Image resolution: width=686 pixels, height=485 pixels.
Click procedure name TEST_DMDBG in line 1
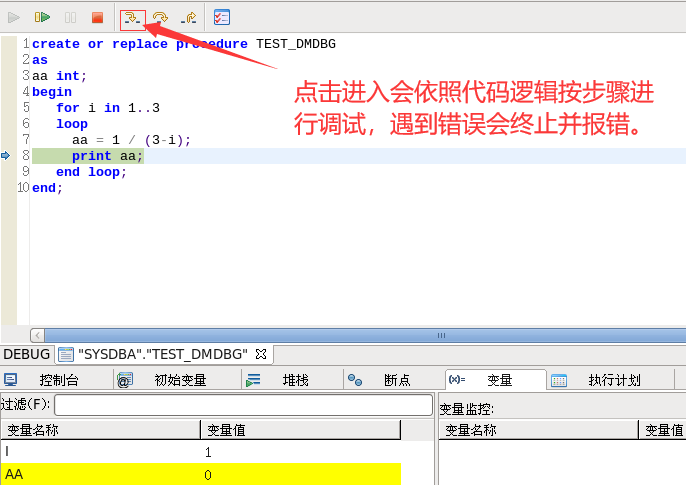point(296,44)
